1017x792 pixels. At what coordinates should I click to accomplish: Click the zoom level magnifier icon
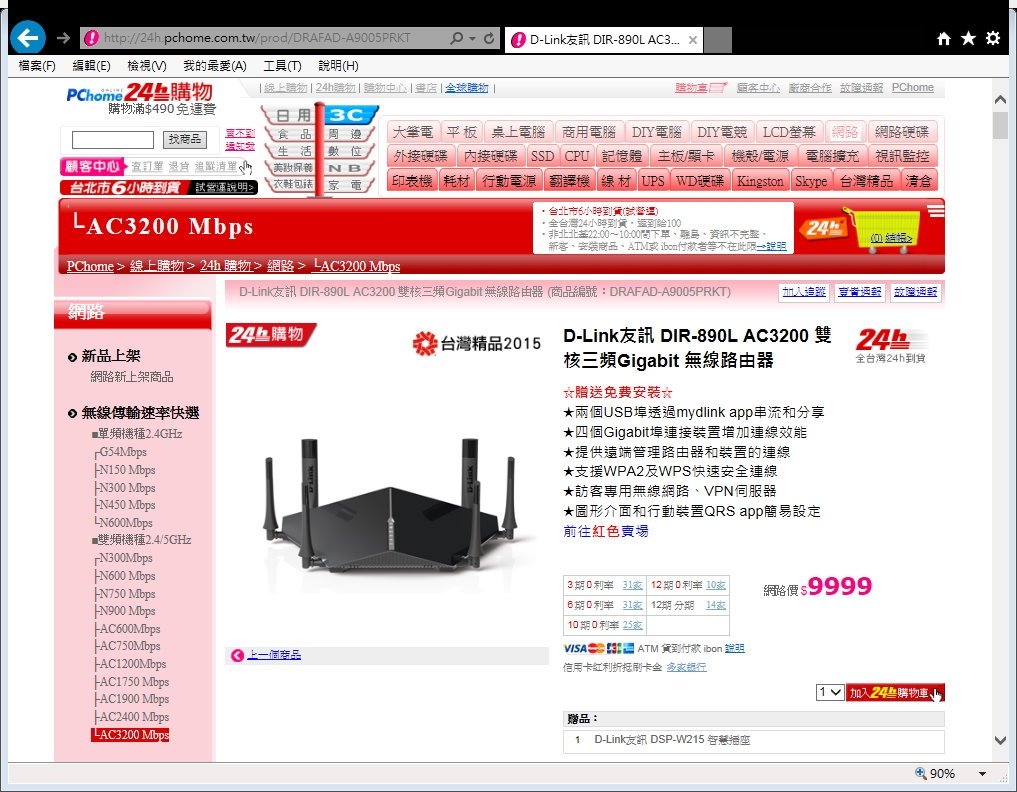[x=920, y=773]
